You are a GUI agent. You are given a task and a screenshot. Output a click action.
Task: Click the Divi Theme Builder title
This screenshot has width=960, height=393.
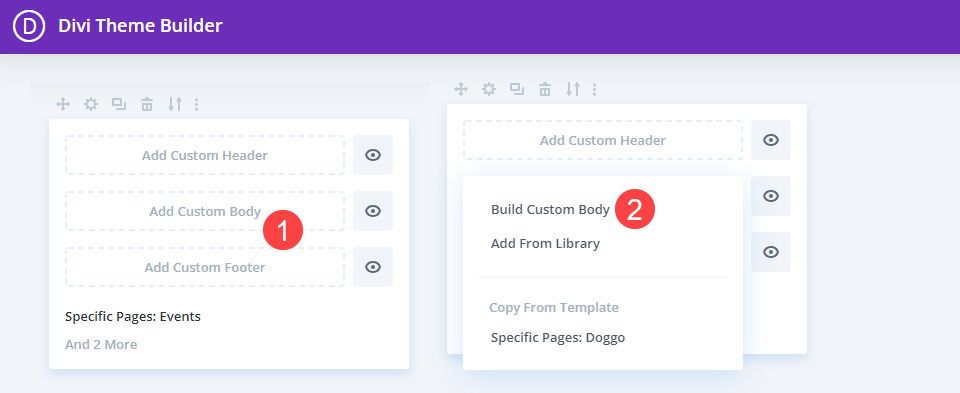[140, 26]
